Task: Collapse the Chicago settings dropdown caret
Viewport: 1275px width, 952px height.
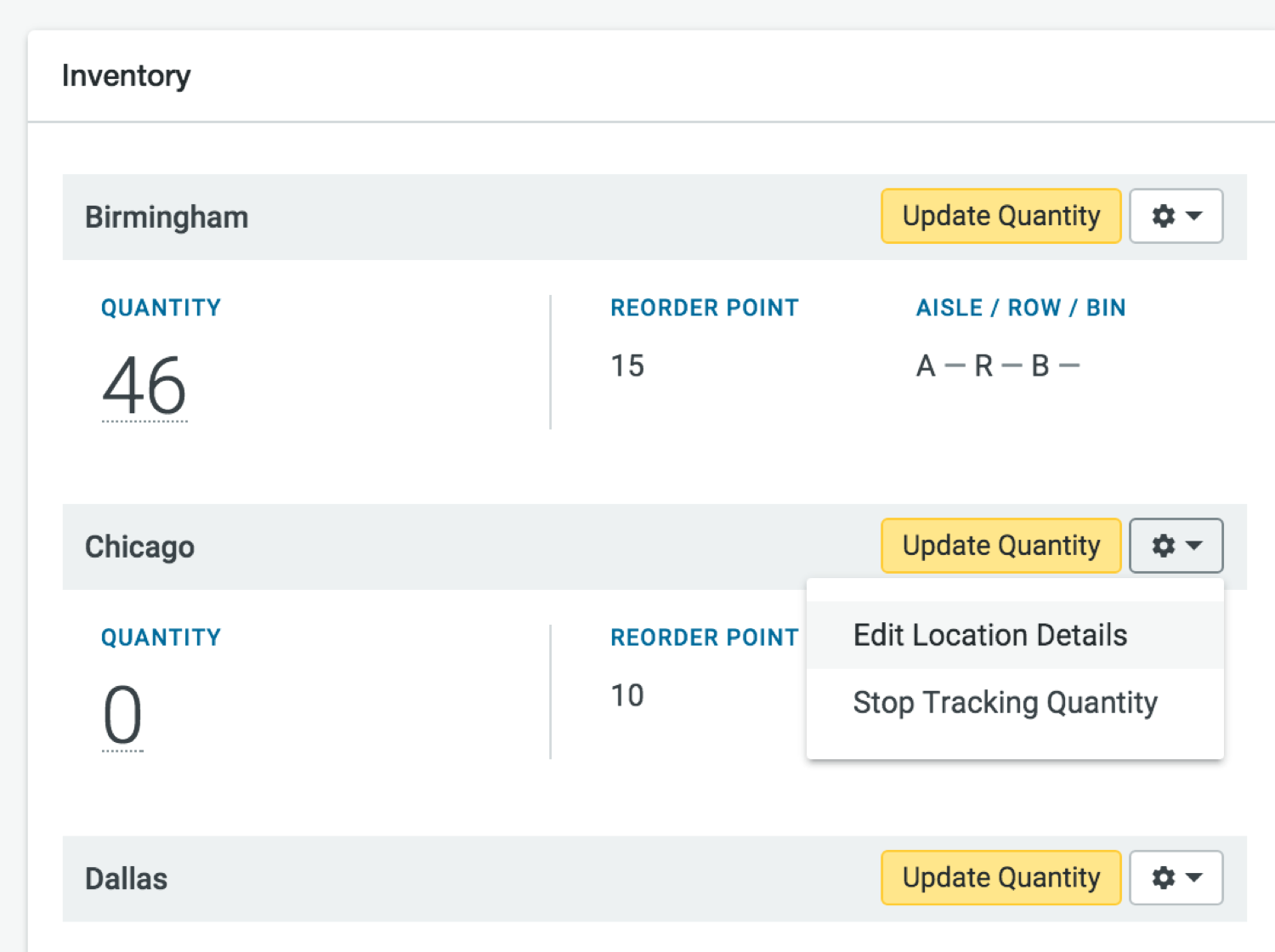Action: [1194, 546]
